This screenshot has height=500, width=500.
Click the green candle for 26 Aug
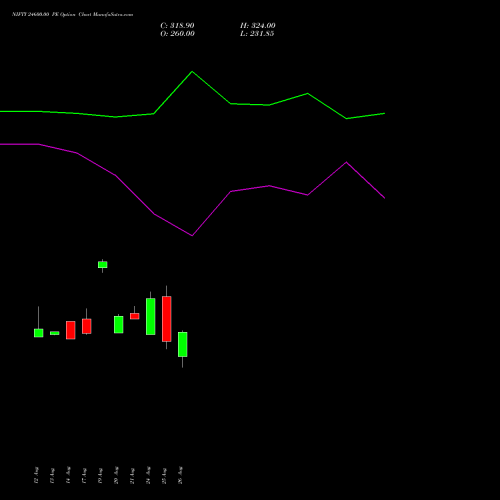coord(183,344)
